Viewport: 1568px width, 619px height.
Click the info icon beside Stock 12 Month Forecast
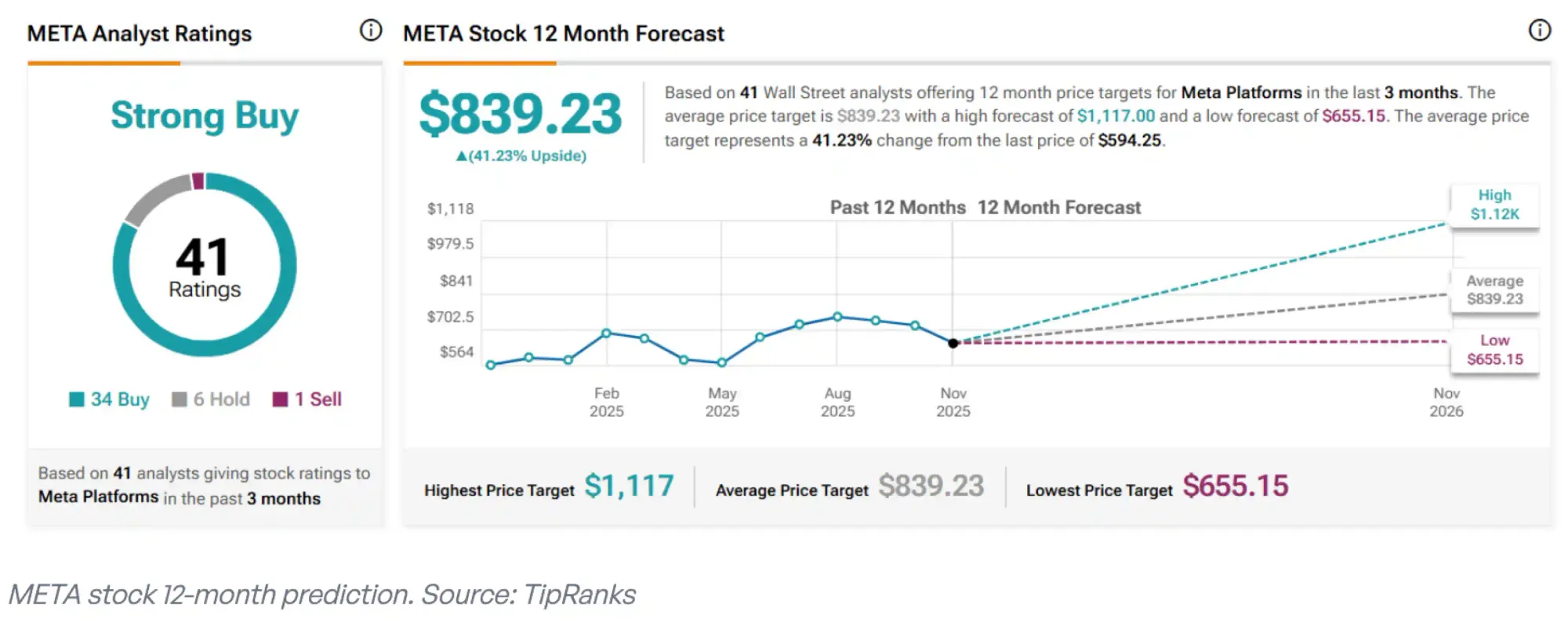(x=1539, y=31)
